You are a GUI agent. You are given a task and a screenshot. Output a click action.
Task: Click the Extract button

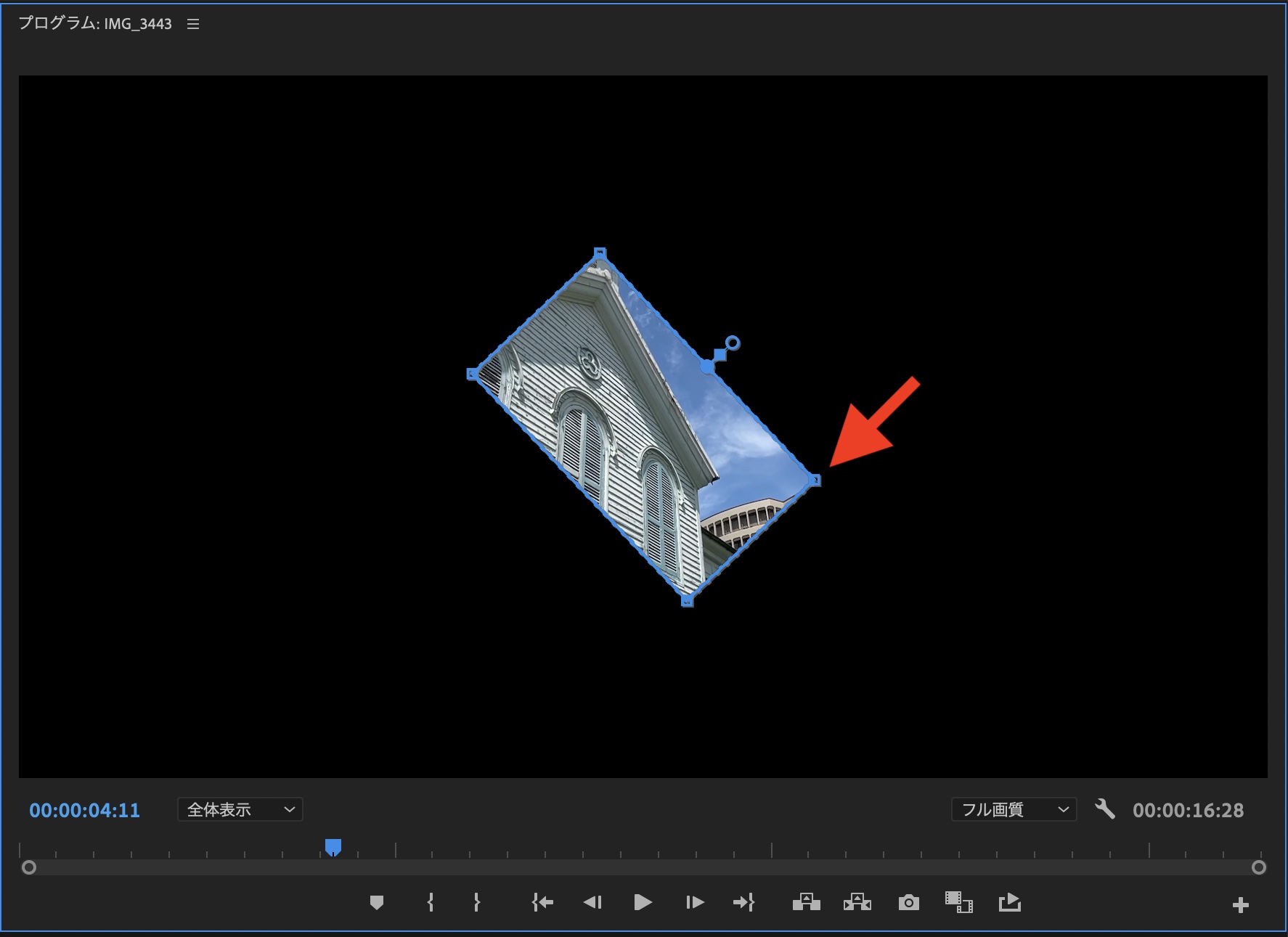click(857, 902)
